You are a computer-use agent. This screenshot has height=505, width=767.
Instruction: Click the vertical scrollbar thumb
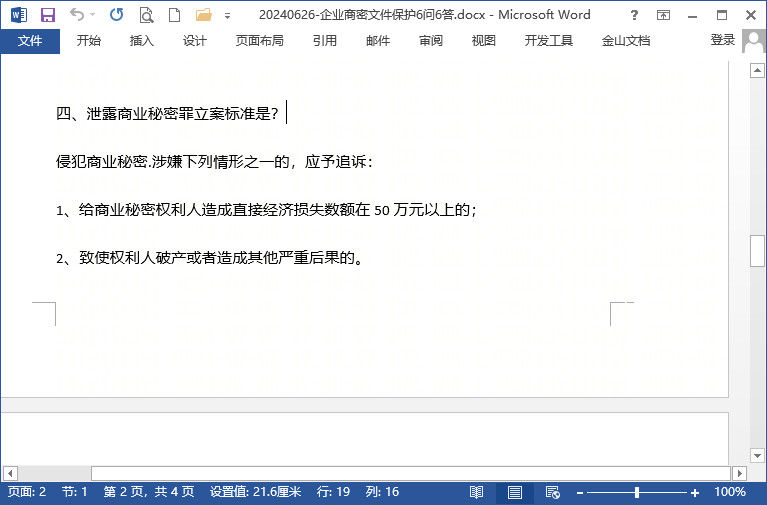757,251
